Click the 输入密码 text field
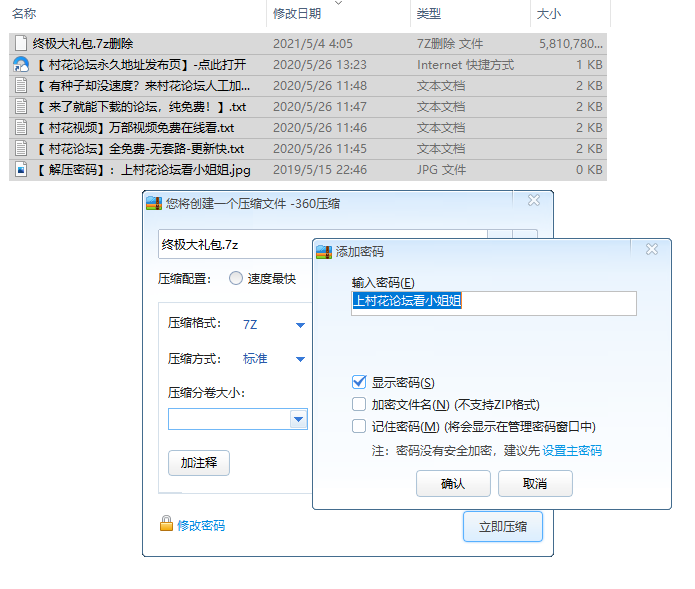 (x=493, y=302)
